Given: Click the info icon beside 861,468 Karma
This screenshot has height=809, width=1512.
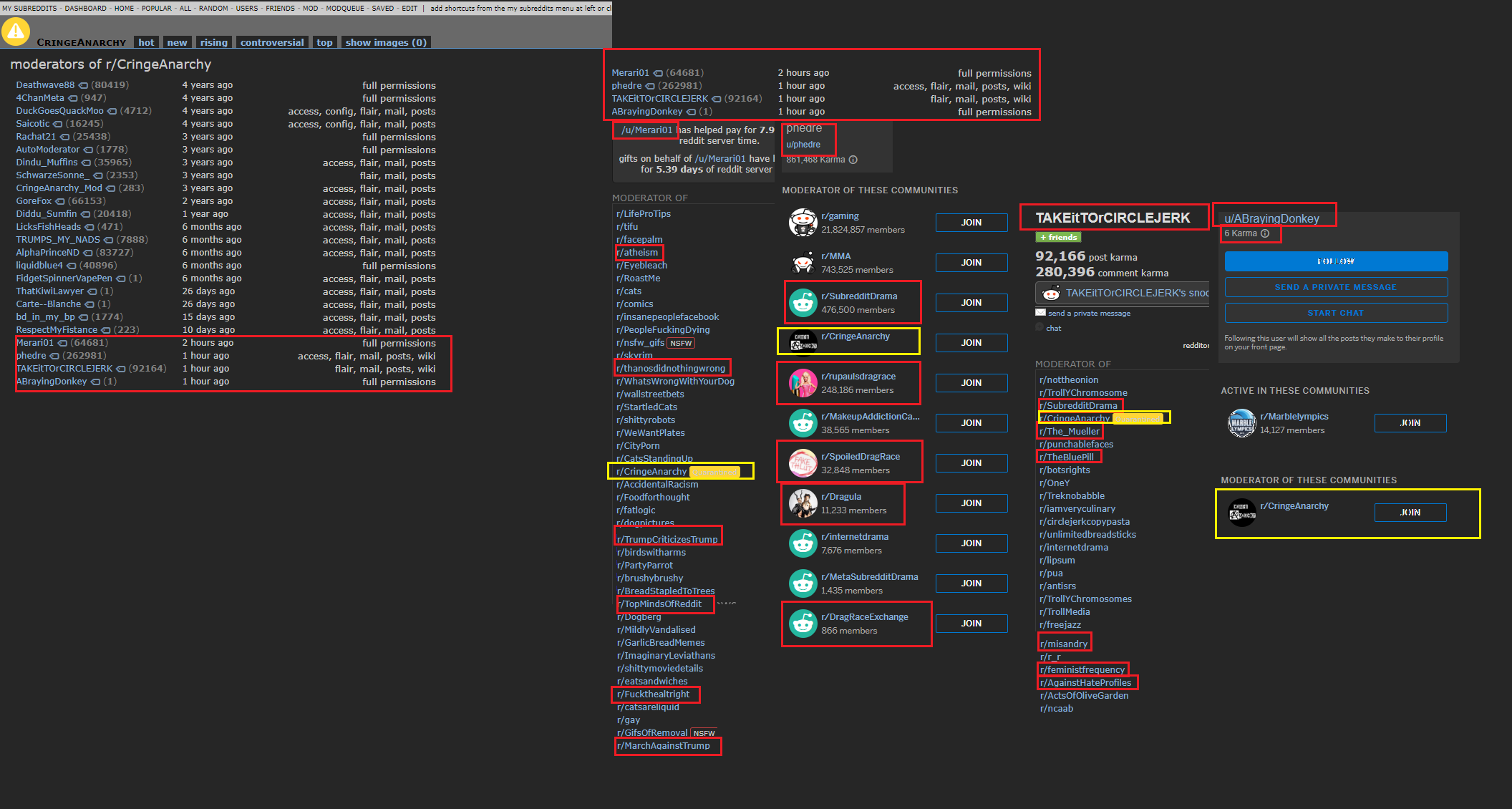Looking at the screenshot, I should [853, 160].
